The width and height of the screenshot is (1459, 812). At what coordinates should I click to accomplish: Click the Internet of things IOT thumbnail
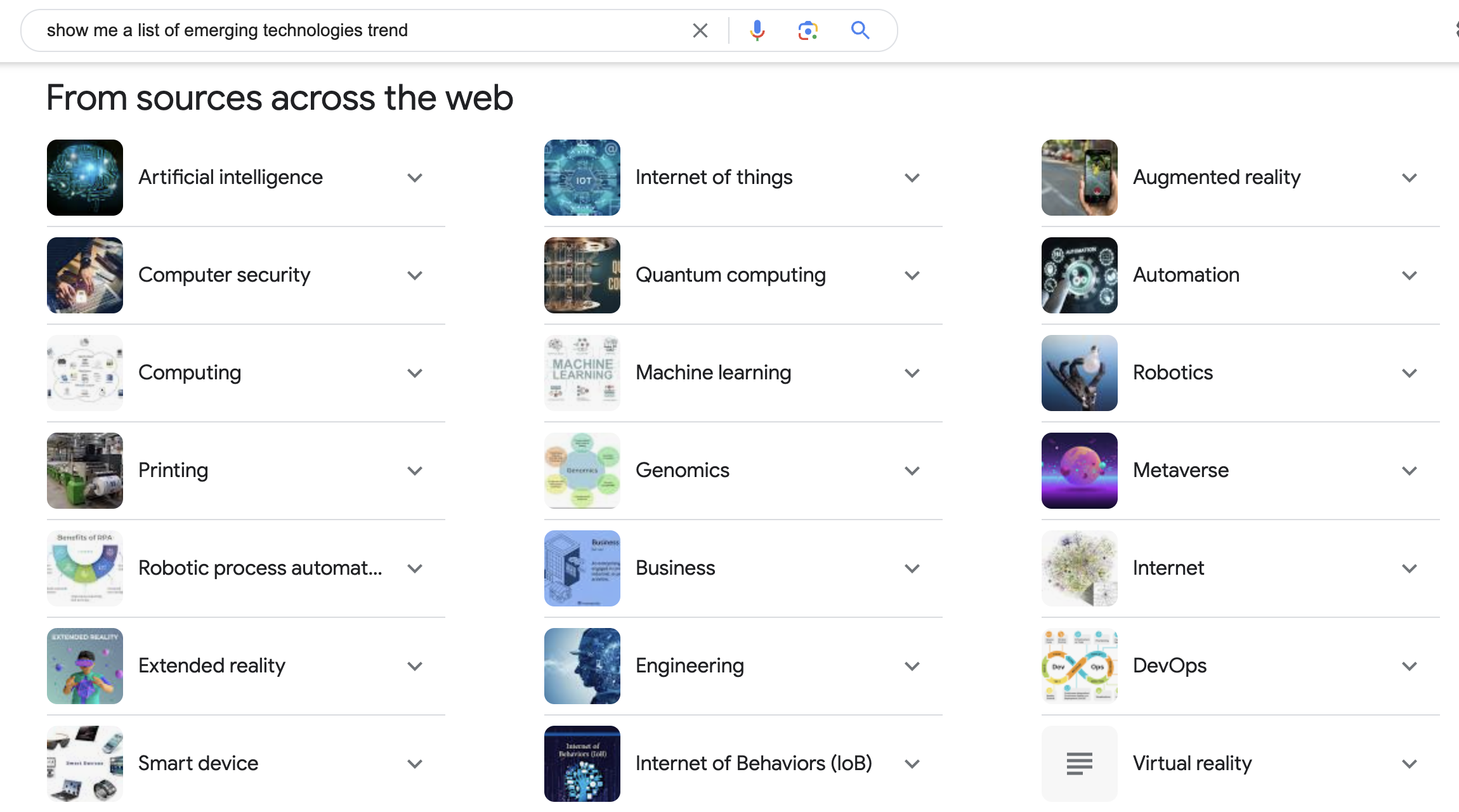click(x=582, y=178)
